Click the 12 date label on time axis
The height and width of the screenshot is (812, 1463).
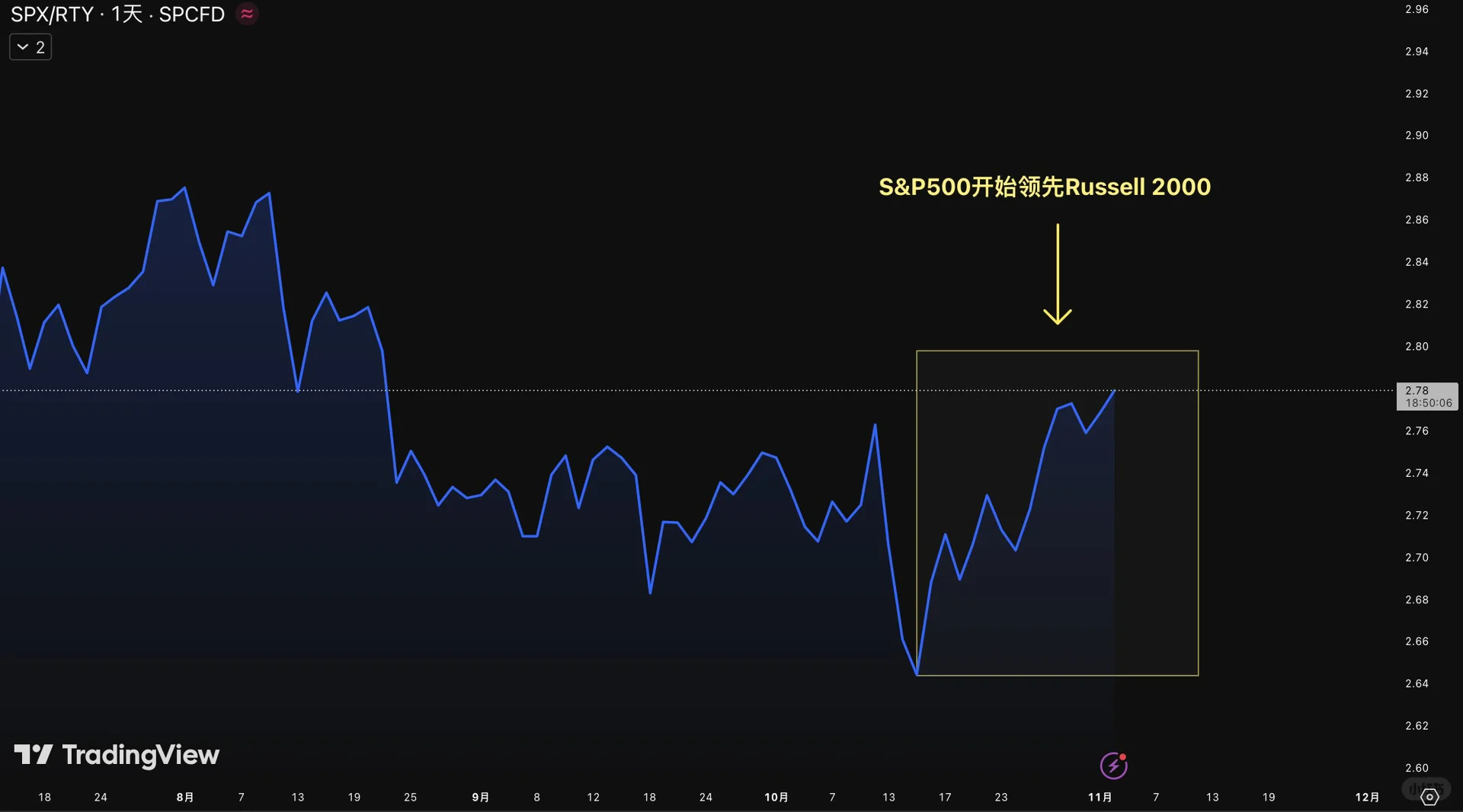593,798
